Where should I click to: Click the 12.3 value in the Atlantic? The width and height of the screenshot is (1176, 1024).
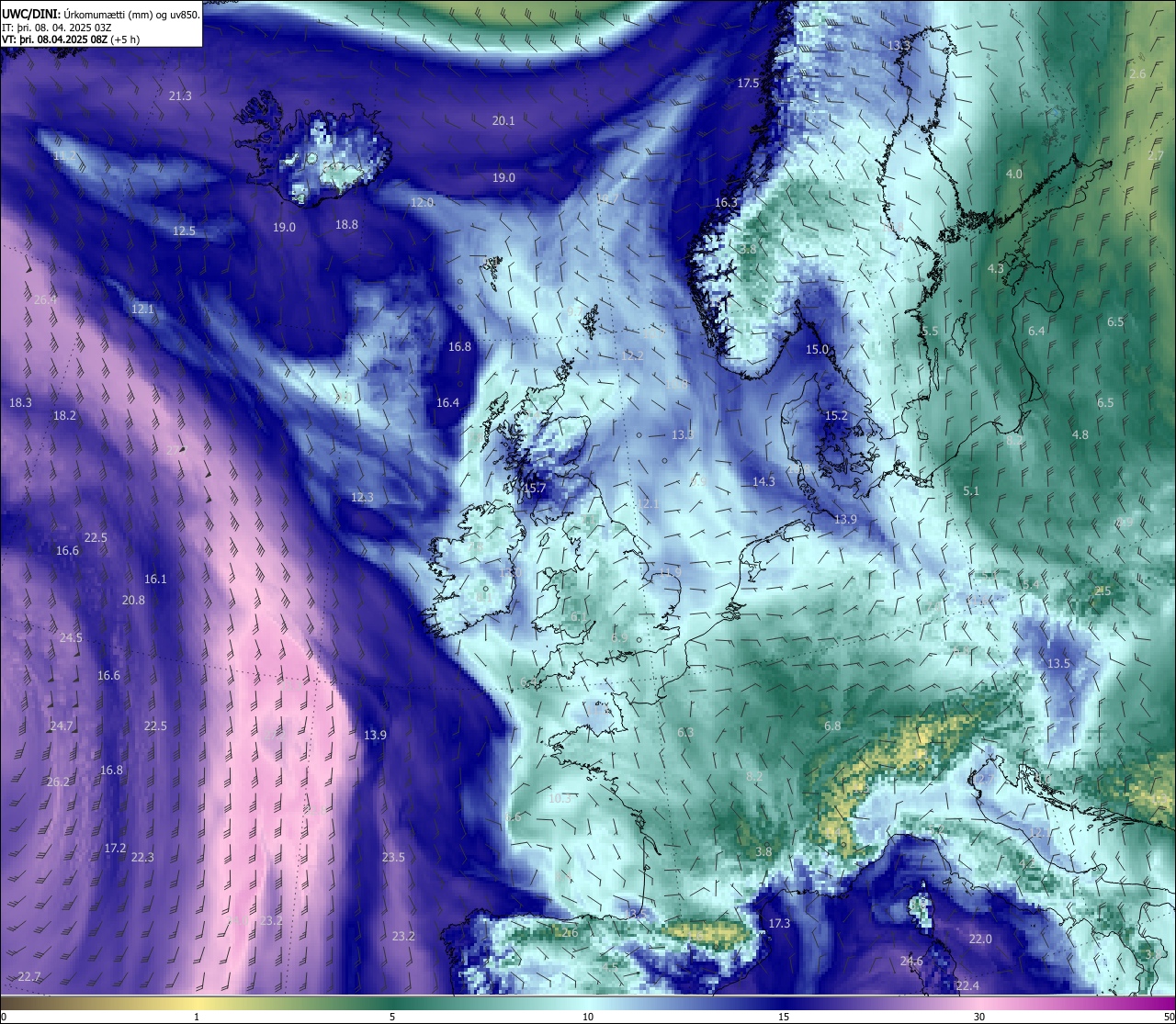pos(362,497)
